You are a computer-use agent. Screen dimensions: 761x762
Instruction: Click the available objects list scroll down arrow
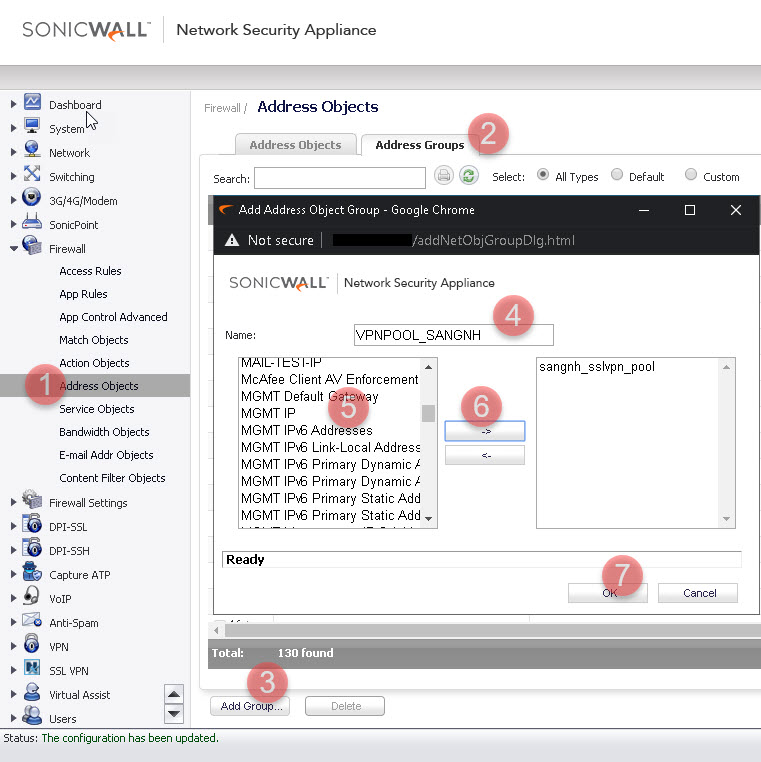click(429, 519)
